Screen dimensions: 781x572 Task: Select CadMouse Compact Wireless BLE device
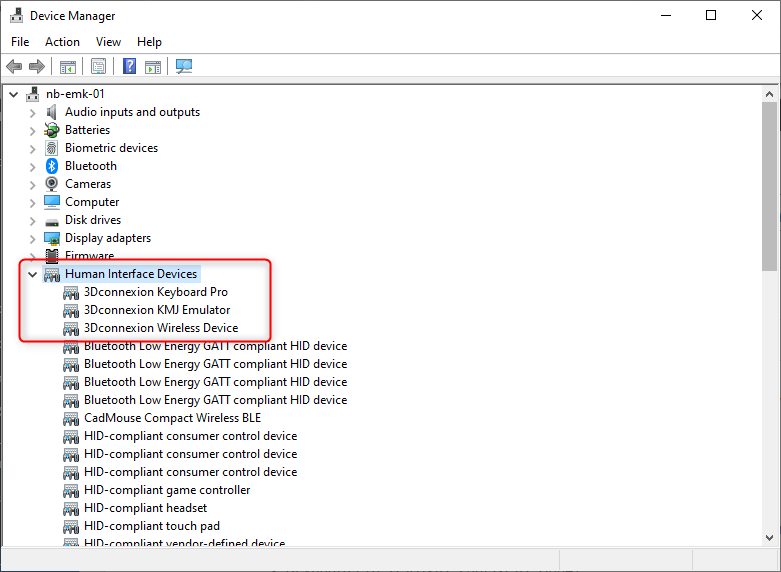click(172, 418)
